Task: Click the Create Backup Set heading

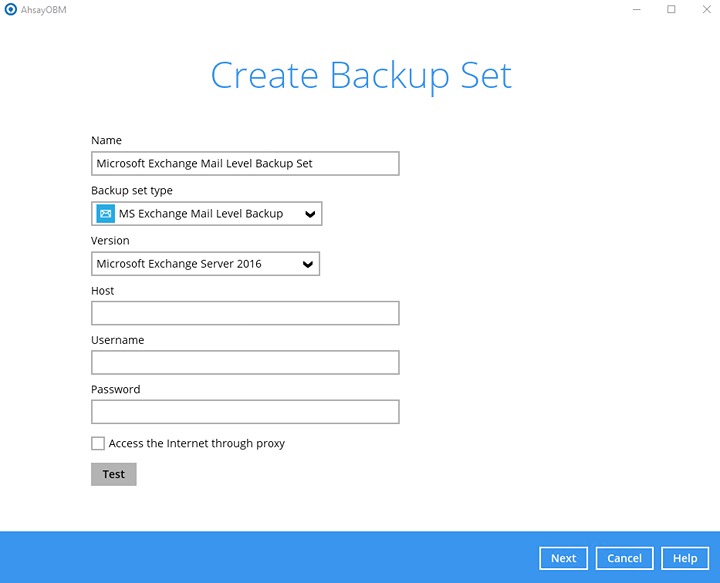Action: tap(361, 76)
